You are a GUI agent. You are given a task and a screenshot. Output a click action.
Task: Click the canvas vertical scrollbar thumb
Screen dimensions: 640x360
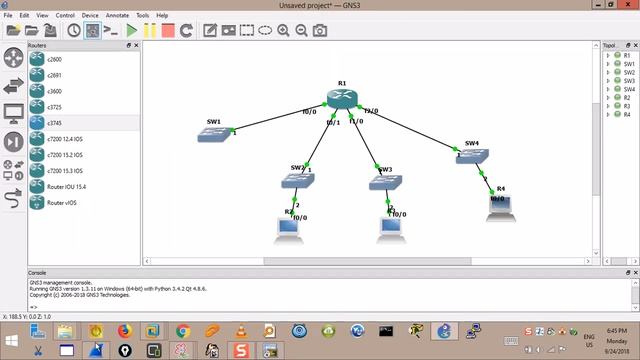(x=596, y=149)
